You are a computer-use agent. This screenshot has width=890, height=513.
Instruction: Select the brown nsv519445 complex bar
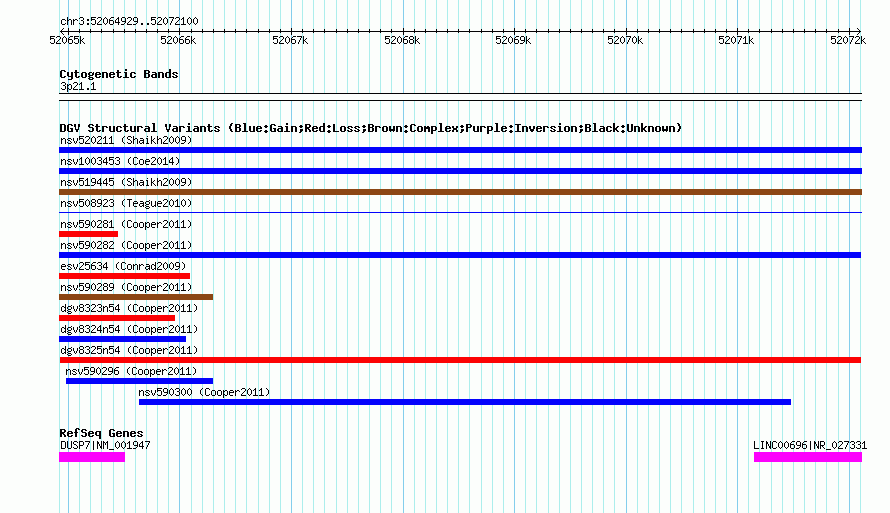tap(460, 192)
